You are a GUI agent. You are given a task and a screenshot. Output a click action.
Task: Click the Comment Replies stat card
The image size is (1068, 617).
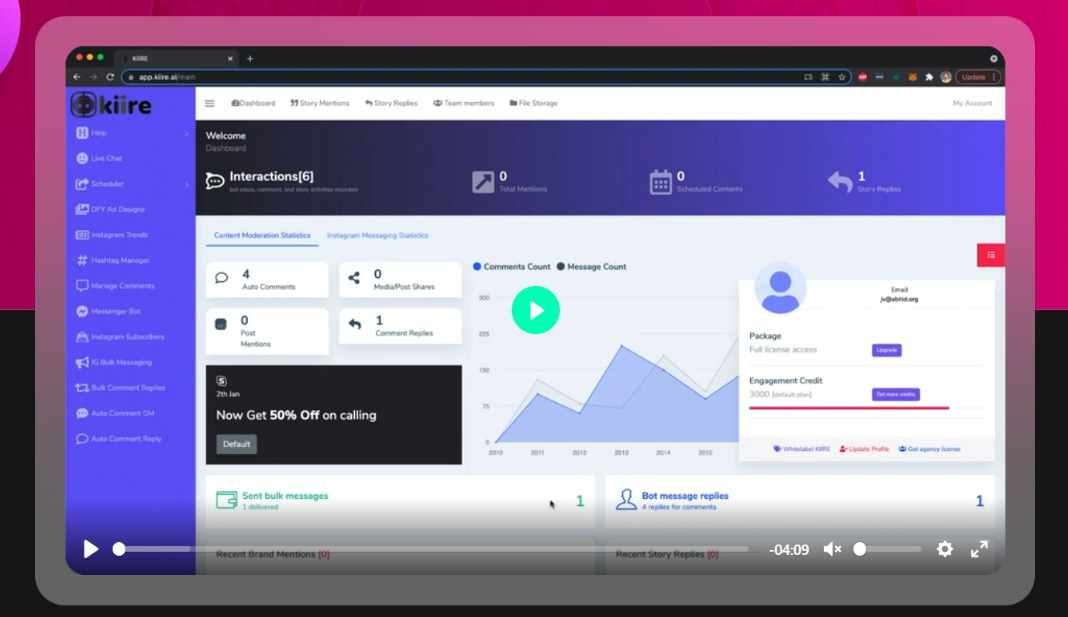tap(400, 326)
